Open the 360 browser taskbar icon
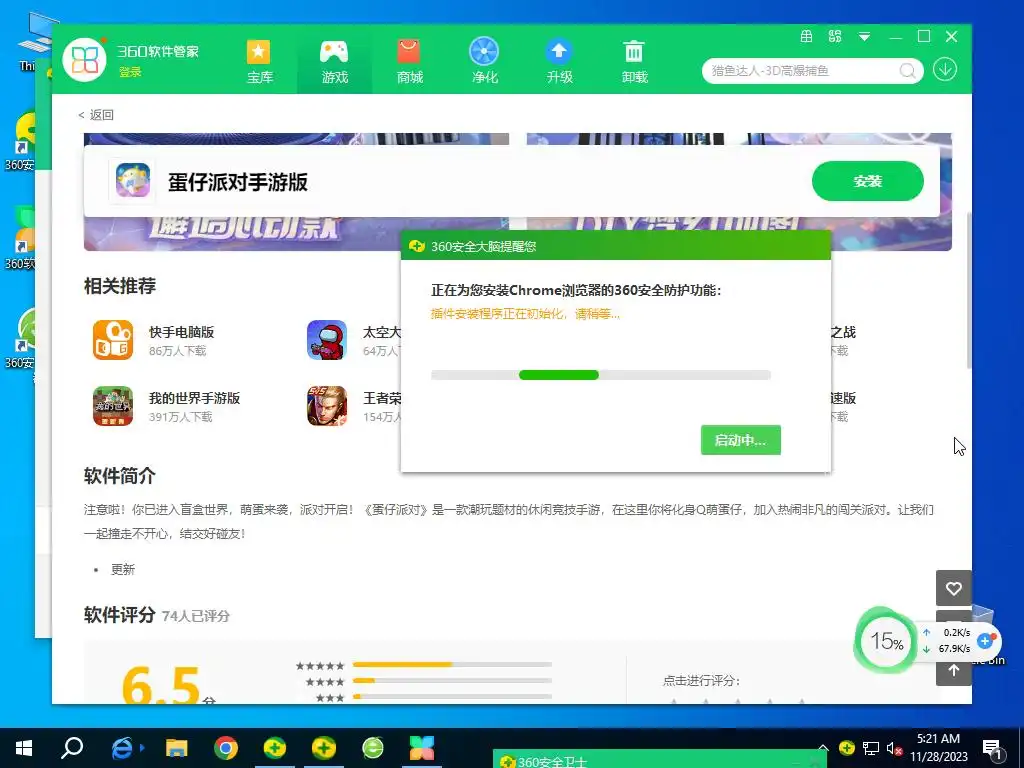 pos(373,748)
